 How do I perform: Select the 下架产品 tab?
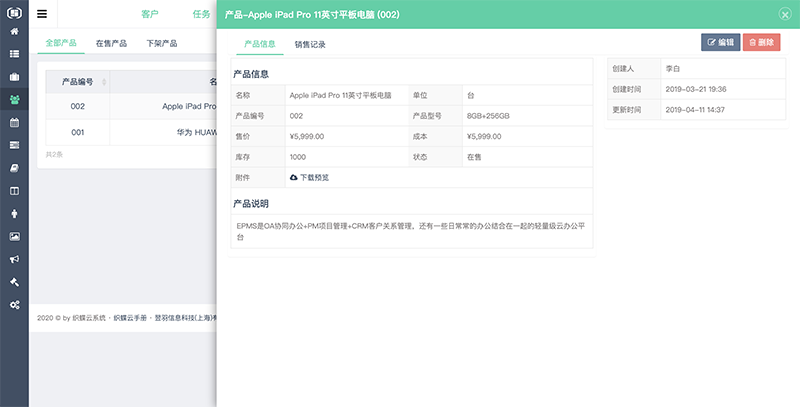coord(162,43)
